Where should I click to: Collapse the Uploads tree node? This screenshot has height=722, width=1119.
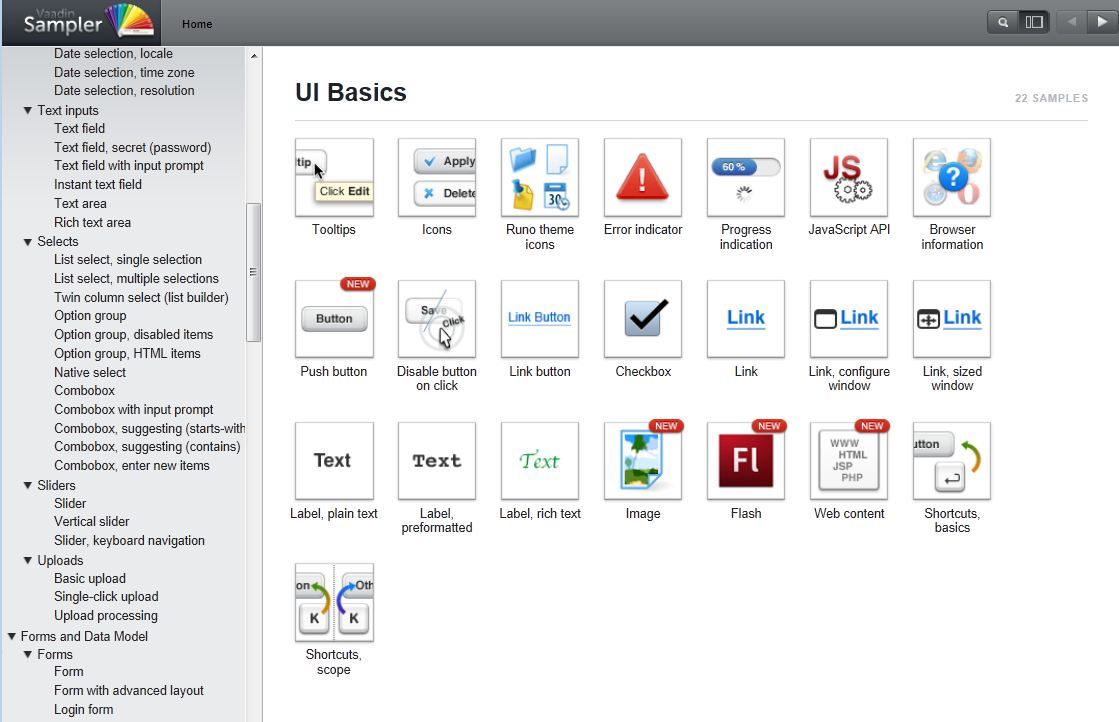(x=28, y=561)
